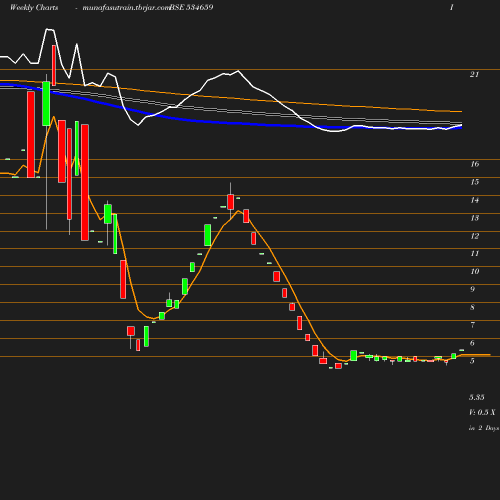
Task: Click the 'in 2 Days' text
Action: (484, 428)
